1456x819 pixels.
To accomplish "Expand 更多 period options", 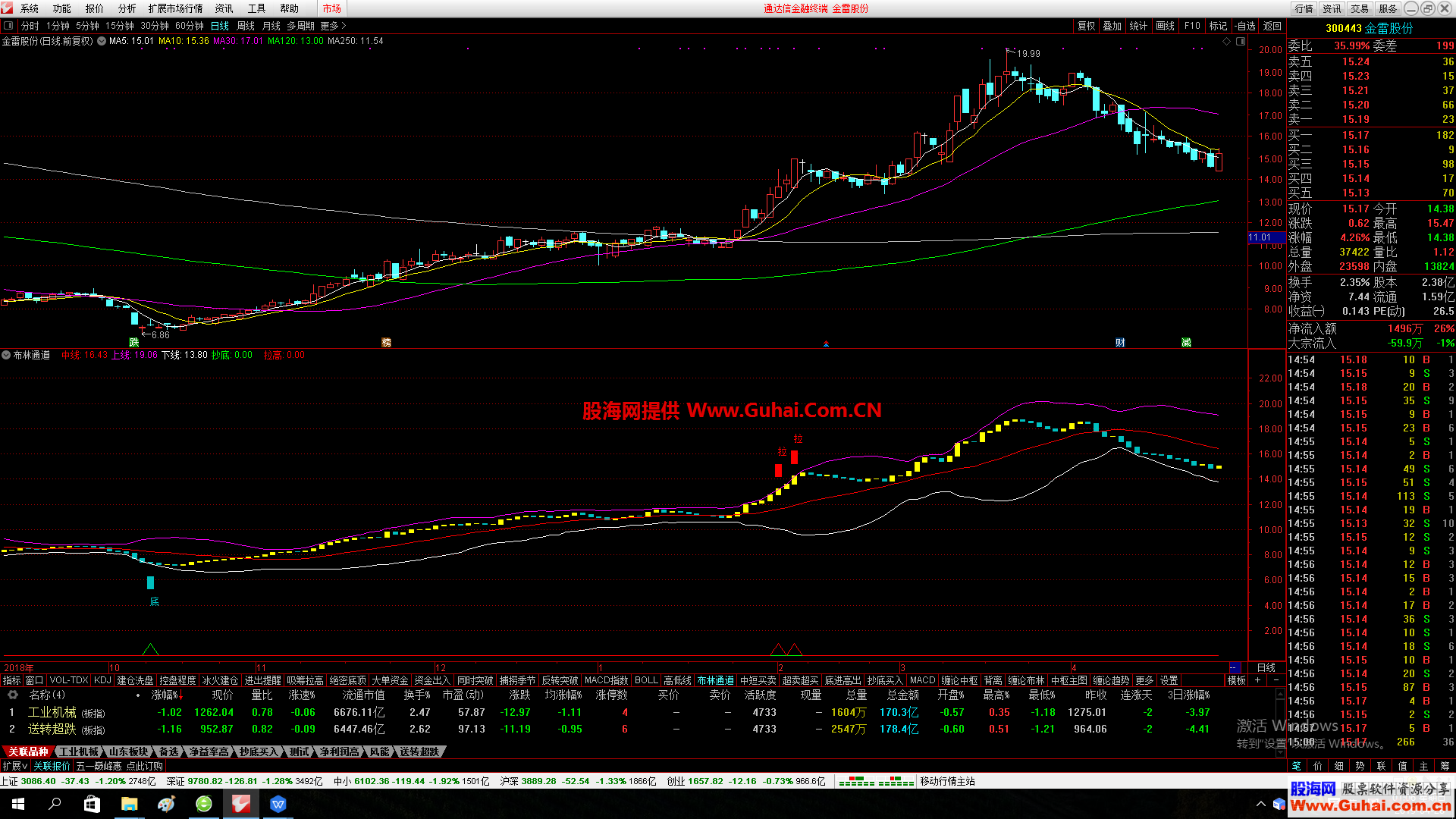I will click(333, 26).
